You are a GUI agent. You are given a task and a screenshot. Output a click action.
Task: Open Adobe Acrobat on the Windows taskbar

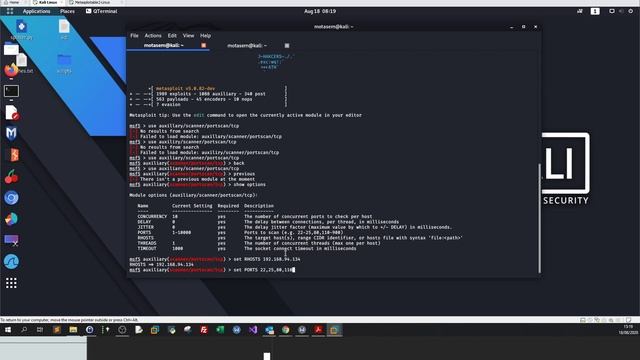click(318, 330)
